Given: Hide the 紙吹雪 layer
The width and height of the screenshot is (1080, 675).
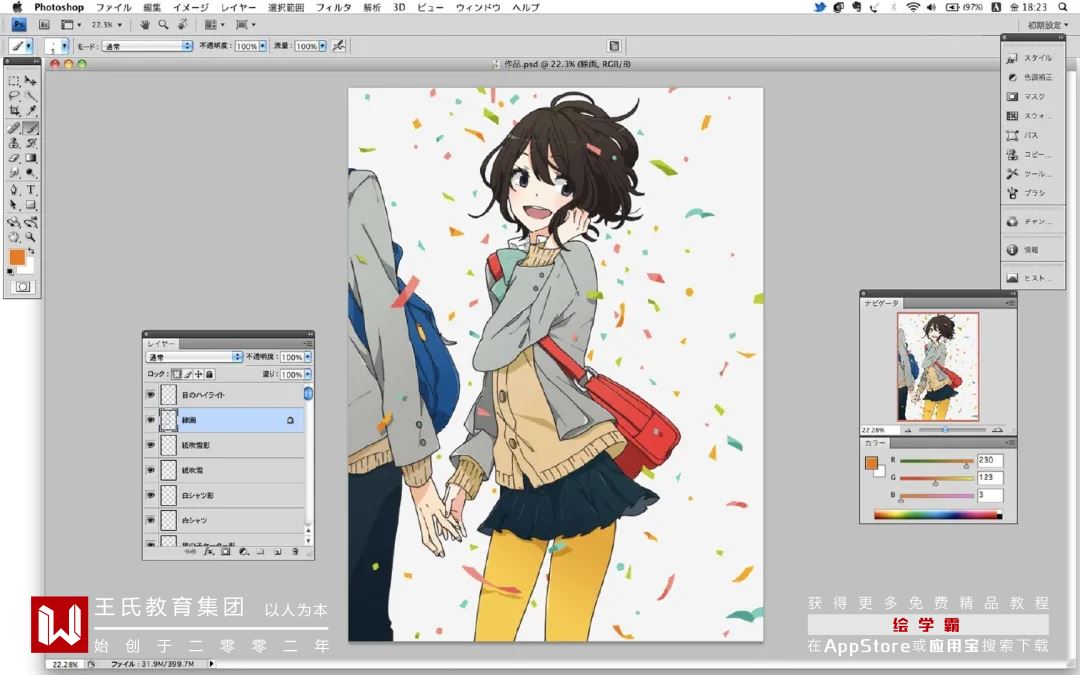Looking at the screenshot, I should pyautogui.click(x=150, y=470).
